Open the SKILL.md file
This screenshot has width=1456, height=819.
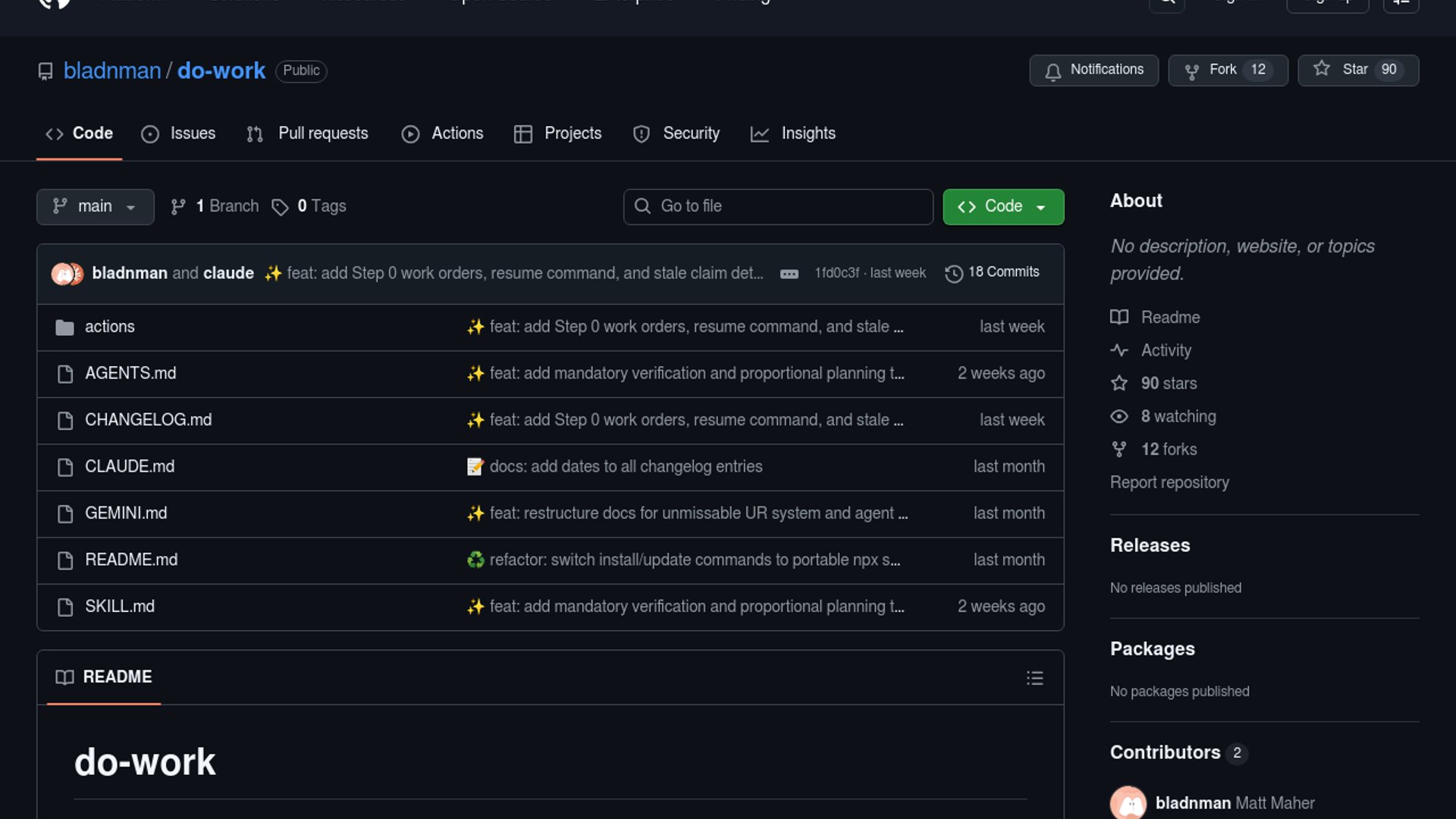tap(120, 607)
